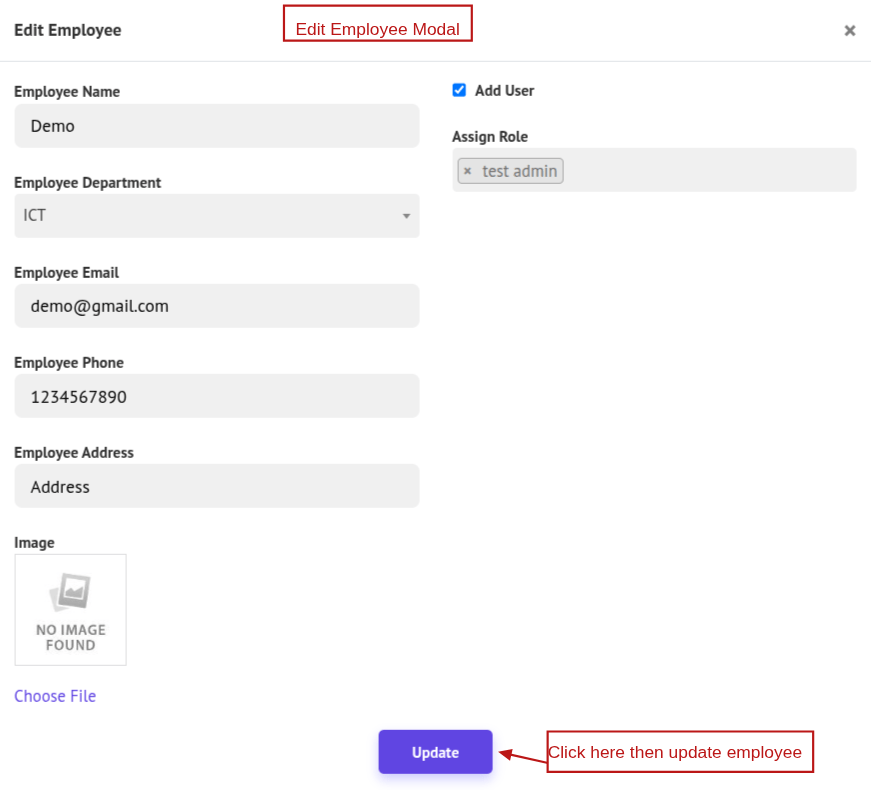Click the Edit Employee header title
Screen dimensions: 871x790
(67, 30)
